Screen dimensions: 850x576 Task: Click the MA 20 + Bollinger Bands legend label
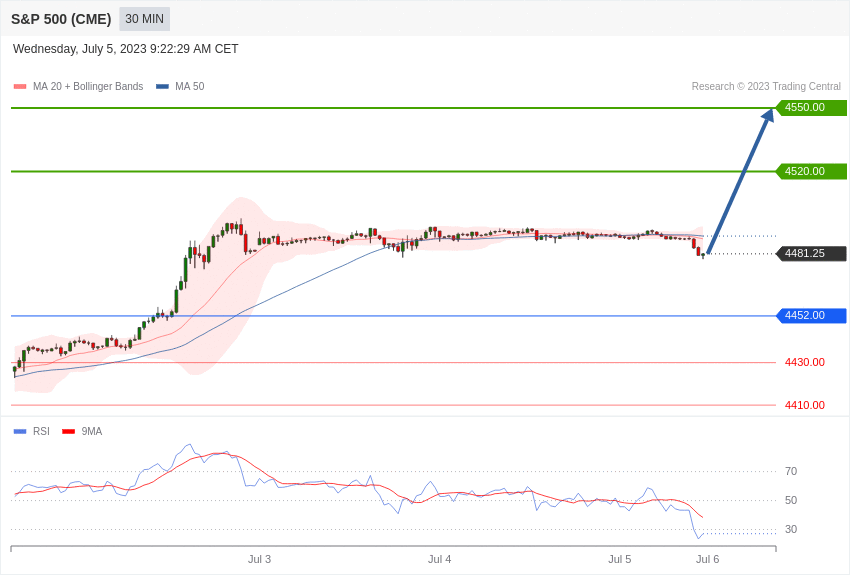tap(88, 87)
